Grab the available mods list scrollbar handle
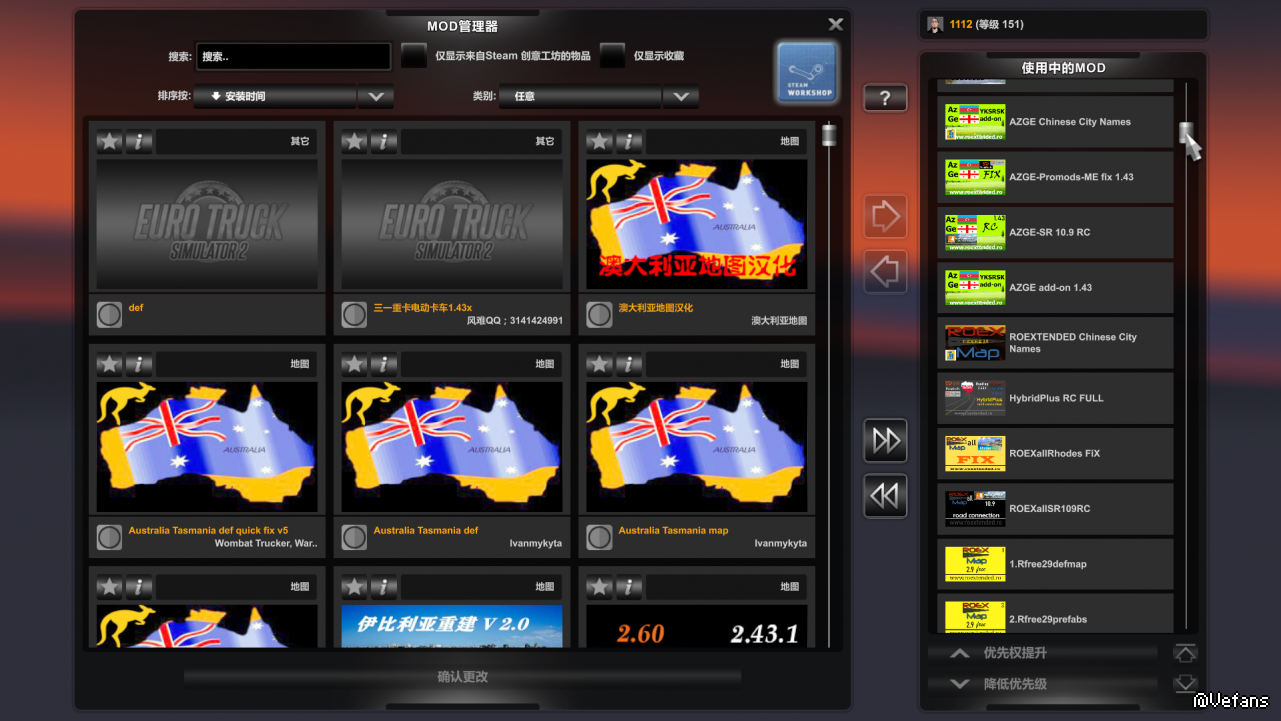 [829, 135]
